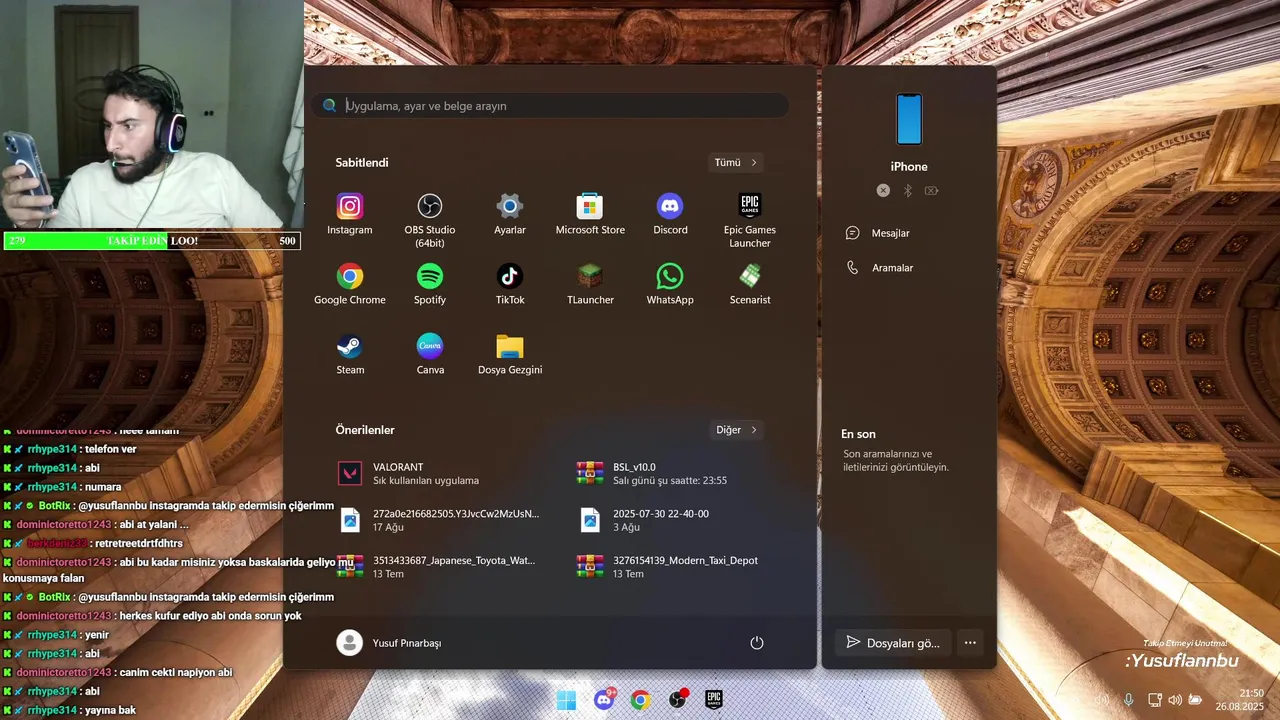Click the volume speaker icon in tray
This screenshot has height=720, width=1280.
(1174, 700)
